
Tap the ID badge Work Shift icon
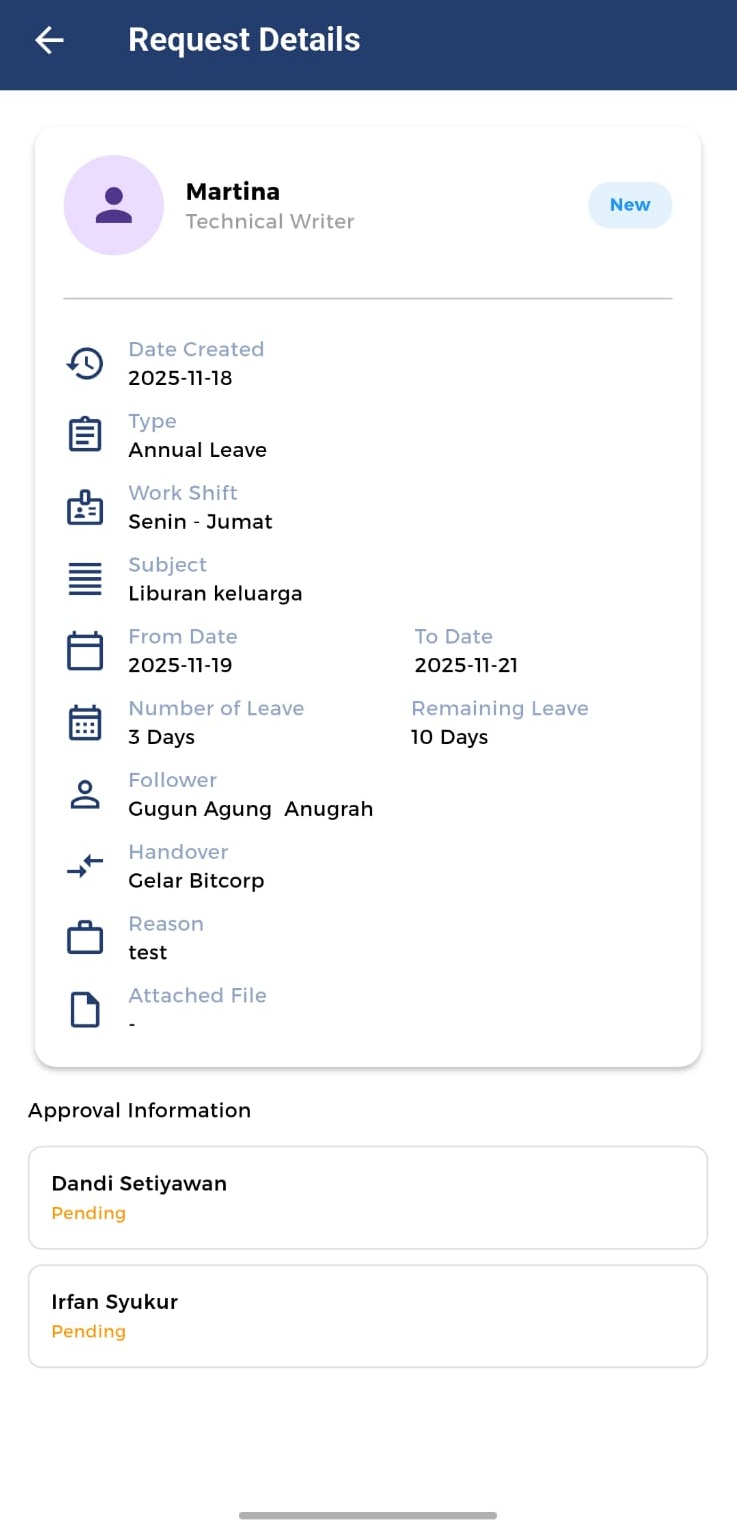(85, 507)
